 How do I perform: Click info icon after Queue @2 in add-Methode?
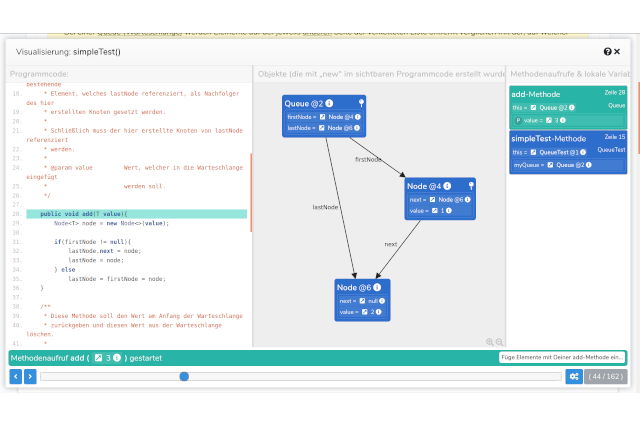pyautogui.click(x=571, y=108)
